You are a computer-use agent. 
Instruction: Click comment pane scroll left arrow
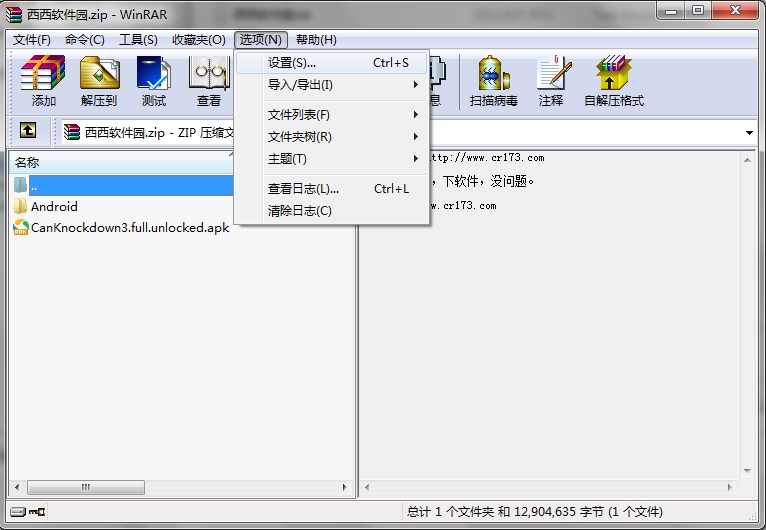pyautogui.click(x=367, y=487)
